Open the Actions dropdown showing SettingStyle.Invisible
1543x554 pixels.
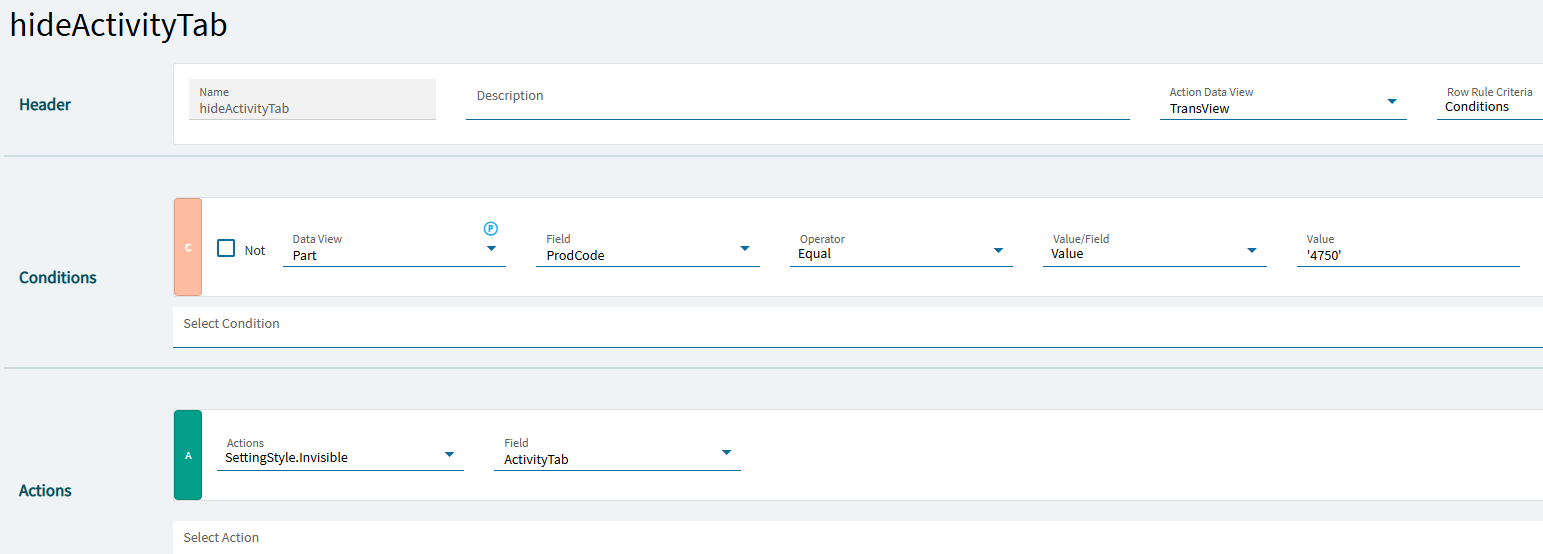coord(449,454)
